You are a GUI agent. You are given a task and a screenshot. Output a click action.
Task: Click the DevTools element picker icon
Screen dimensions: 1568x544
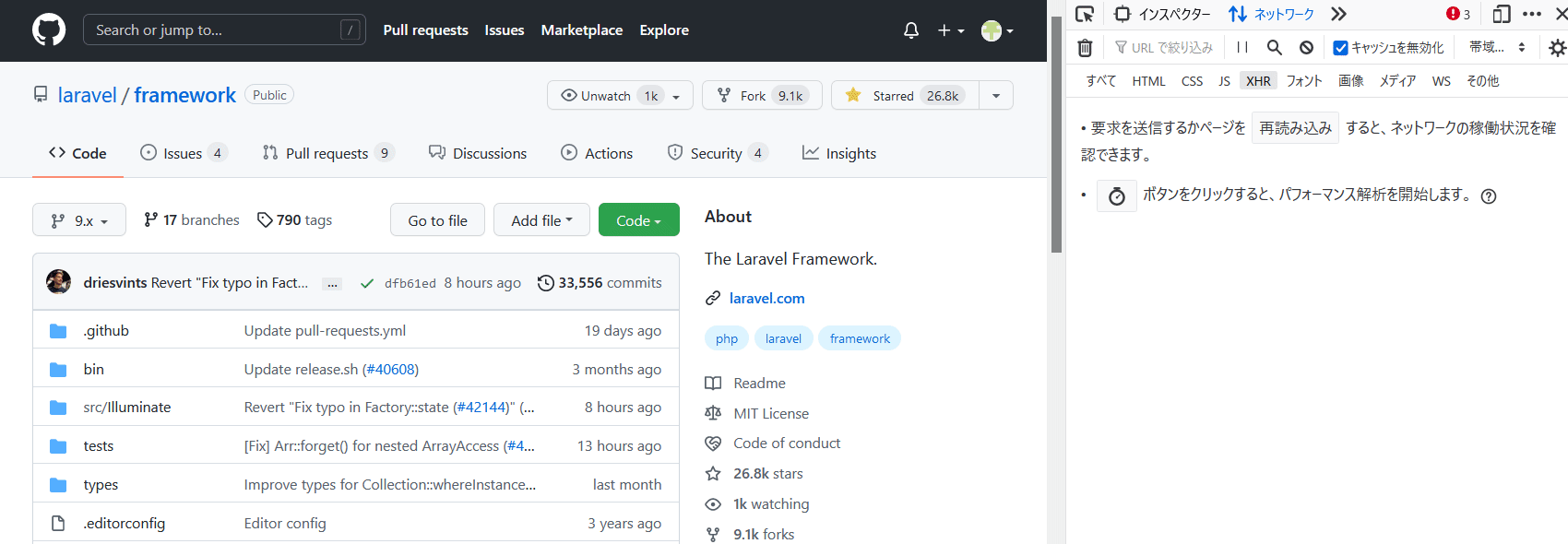pyautogui.click(x=1085, y=14)
